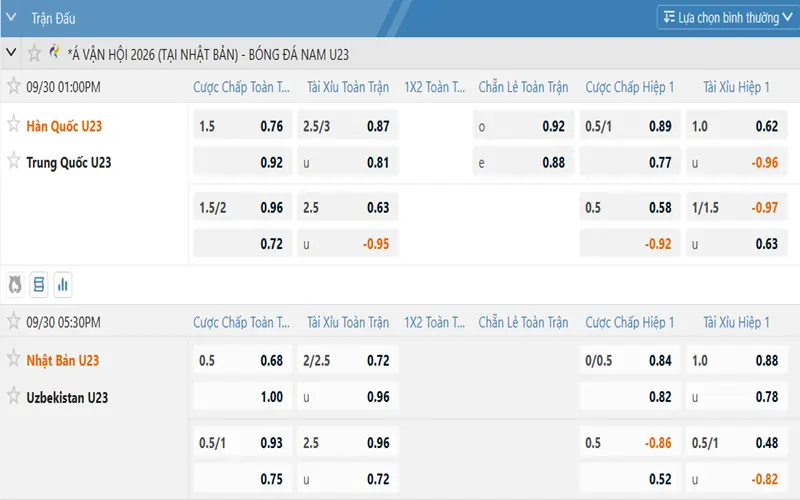Select first-half over 1/1.5 odds -0.97

[x=737, y=207]
